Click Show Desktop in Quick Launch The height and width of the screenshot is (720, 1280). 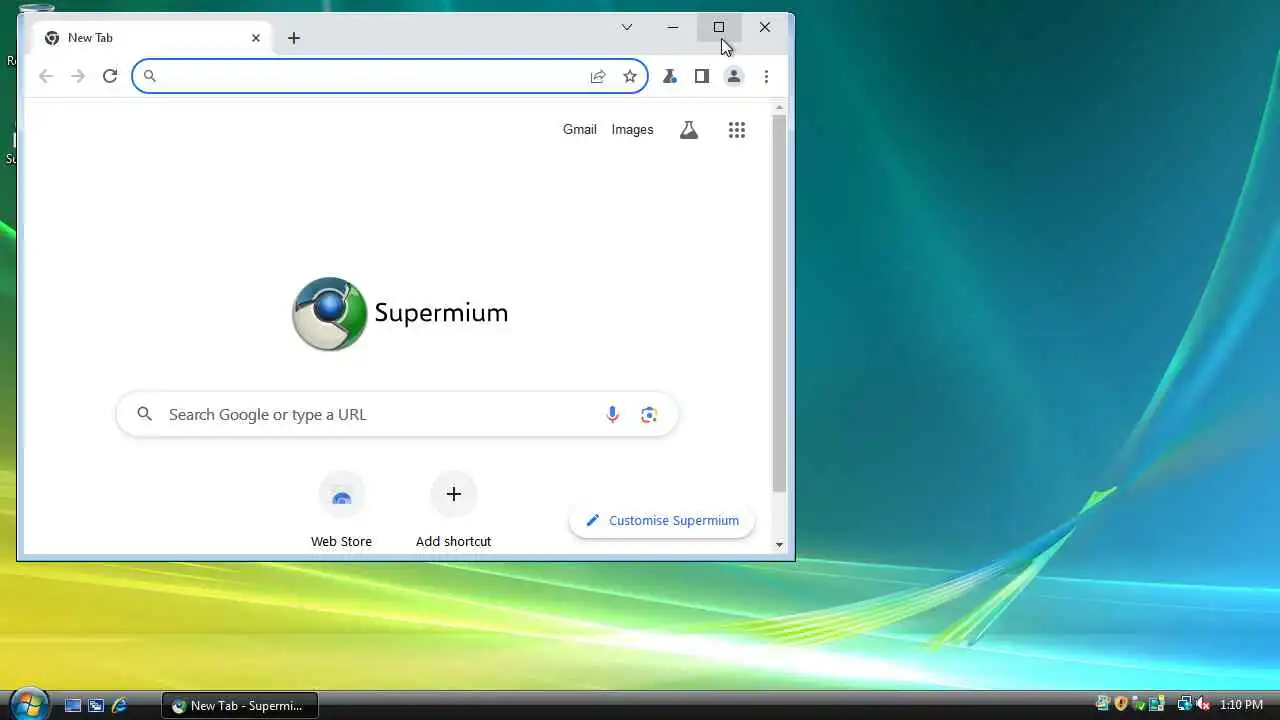pos(73,705)
